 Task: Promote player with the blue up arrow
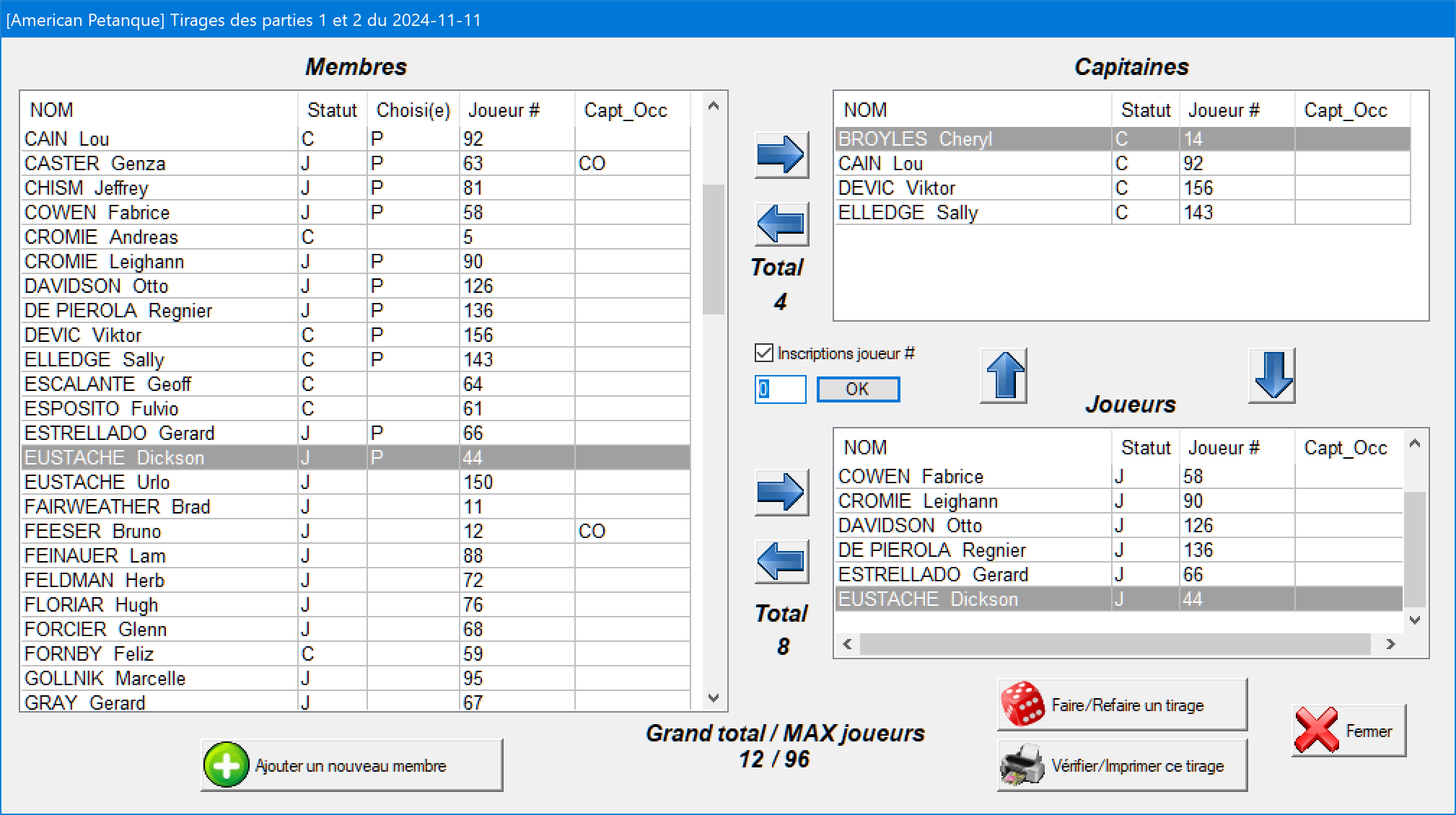[x=1004, y=375]
